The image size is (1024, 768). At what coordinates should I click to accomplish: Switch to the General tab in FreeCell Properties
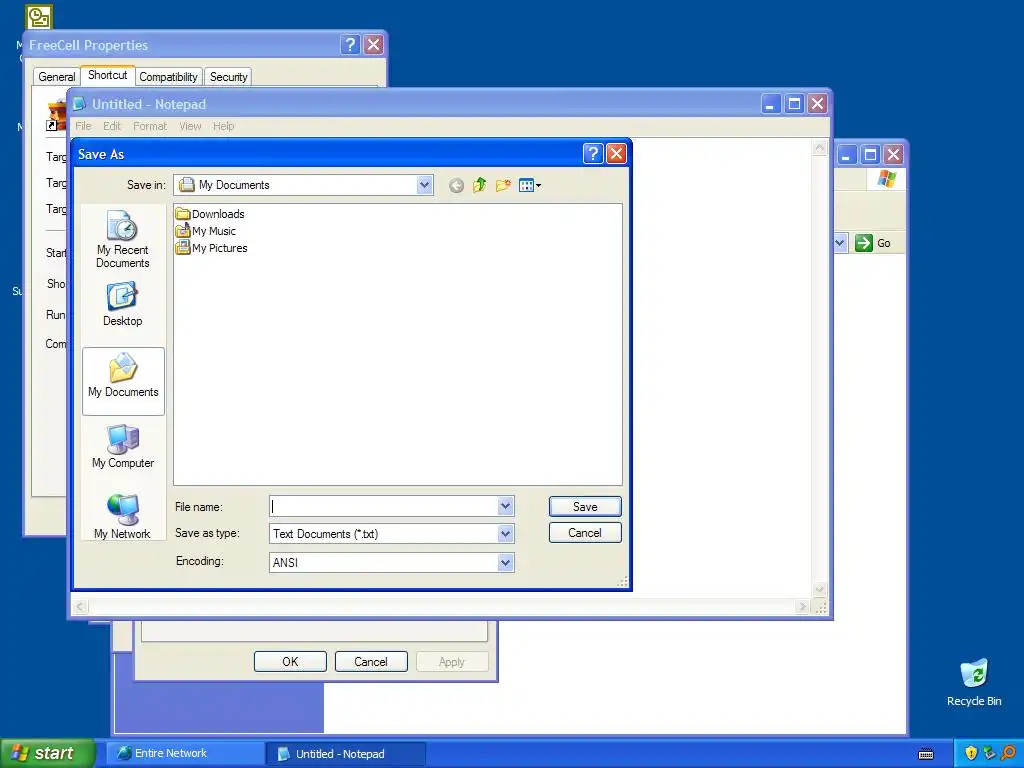click(x=56, y=76)
